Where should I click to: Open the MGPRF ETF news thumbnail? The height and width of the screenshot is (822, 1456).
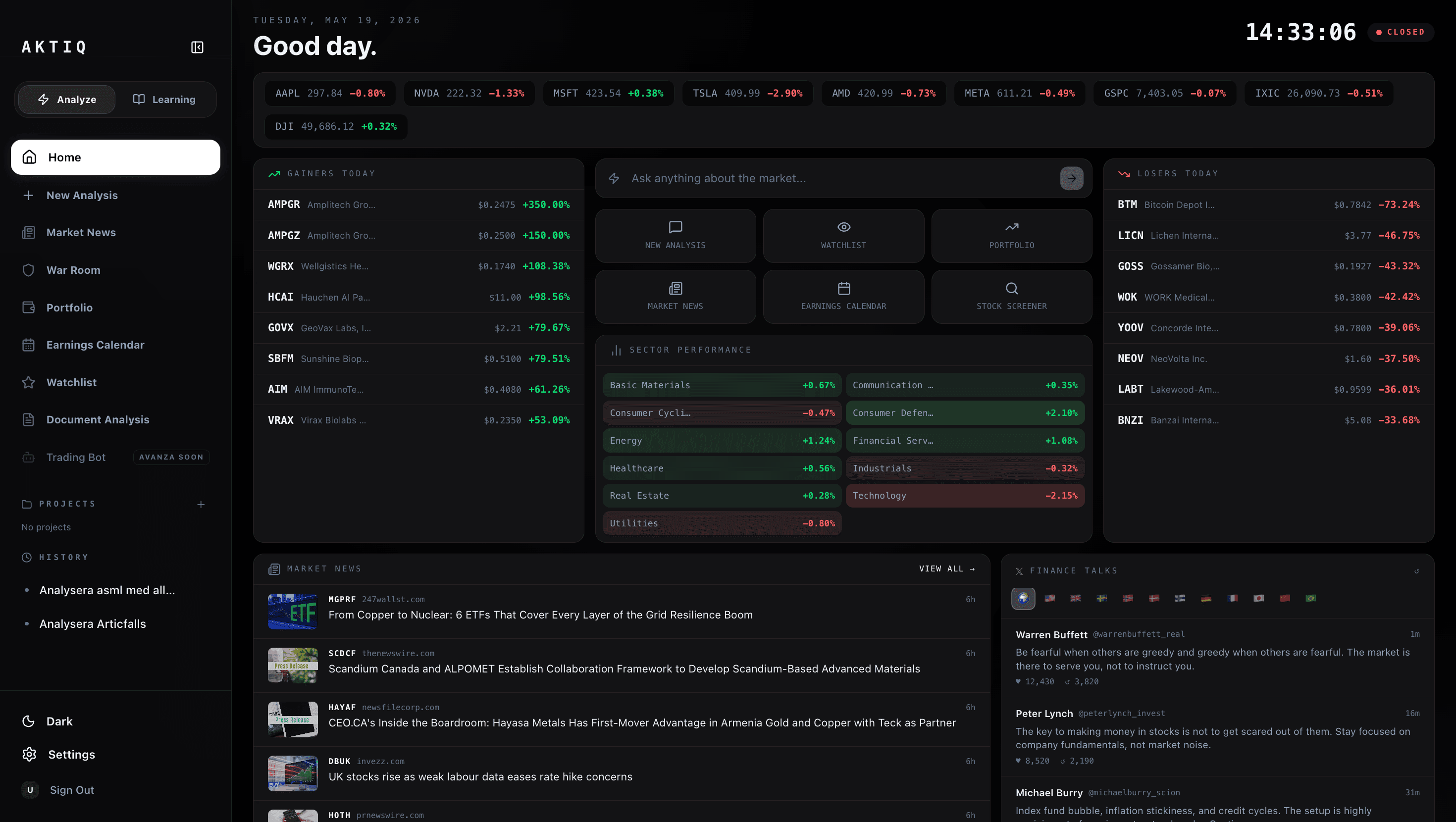coord(293,612)
